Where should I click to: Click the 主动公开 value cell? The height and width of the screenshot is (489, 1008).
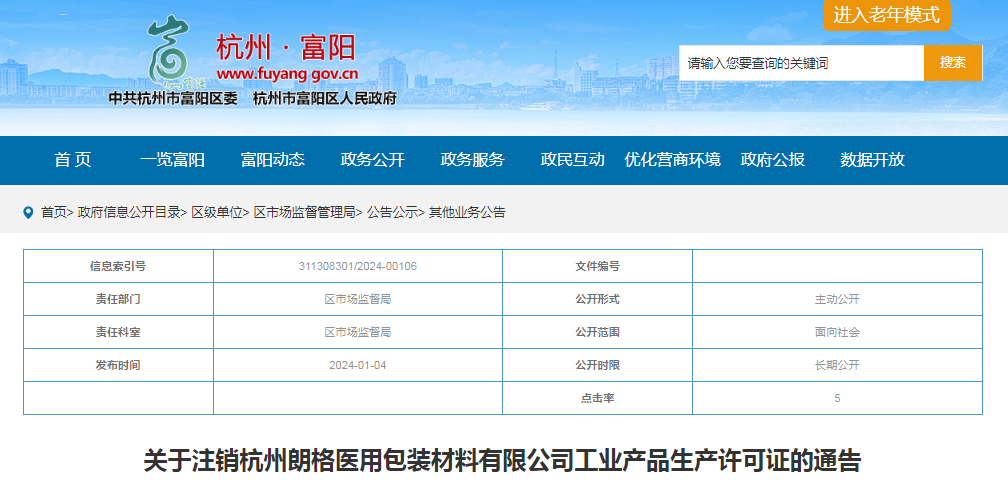[x=837, y=299]
